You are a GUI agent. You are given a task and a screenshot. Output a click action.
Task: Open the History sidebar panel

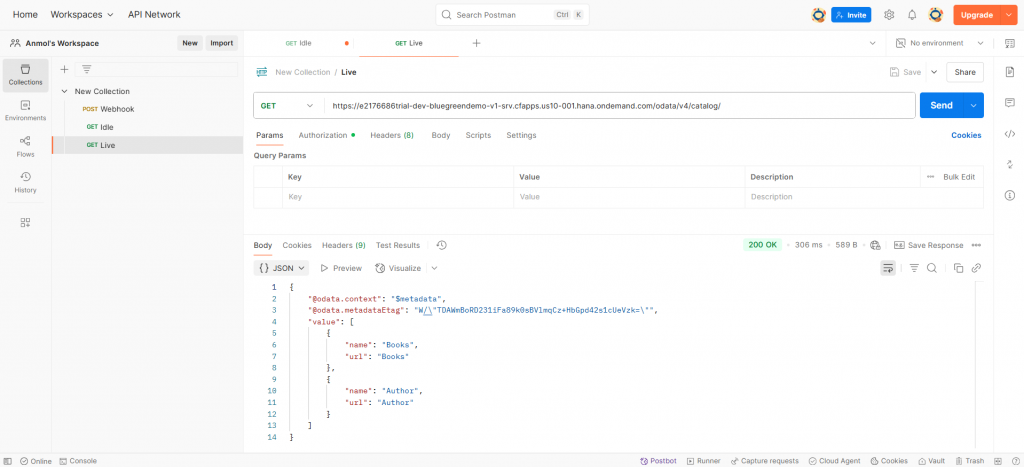pyautogui.click(x=25, y=183)
